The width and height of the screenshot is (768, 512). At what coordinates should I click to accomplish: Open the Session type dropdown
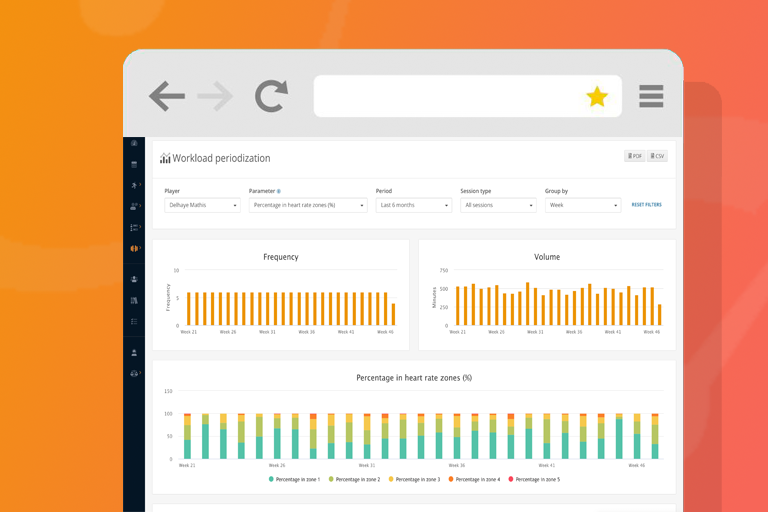(498, 205)
